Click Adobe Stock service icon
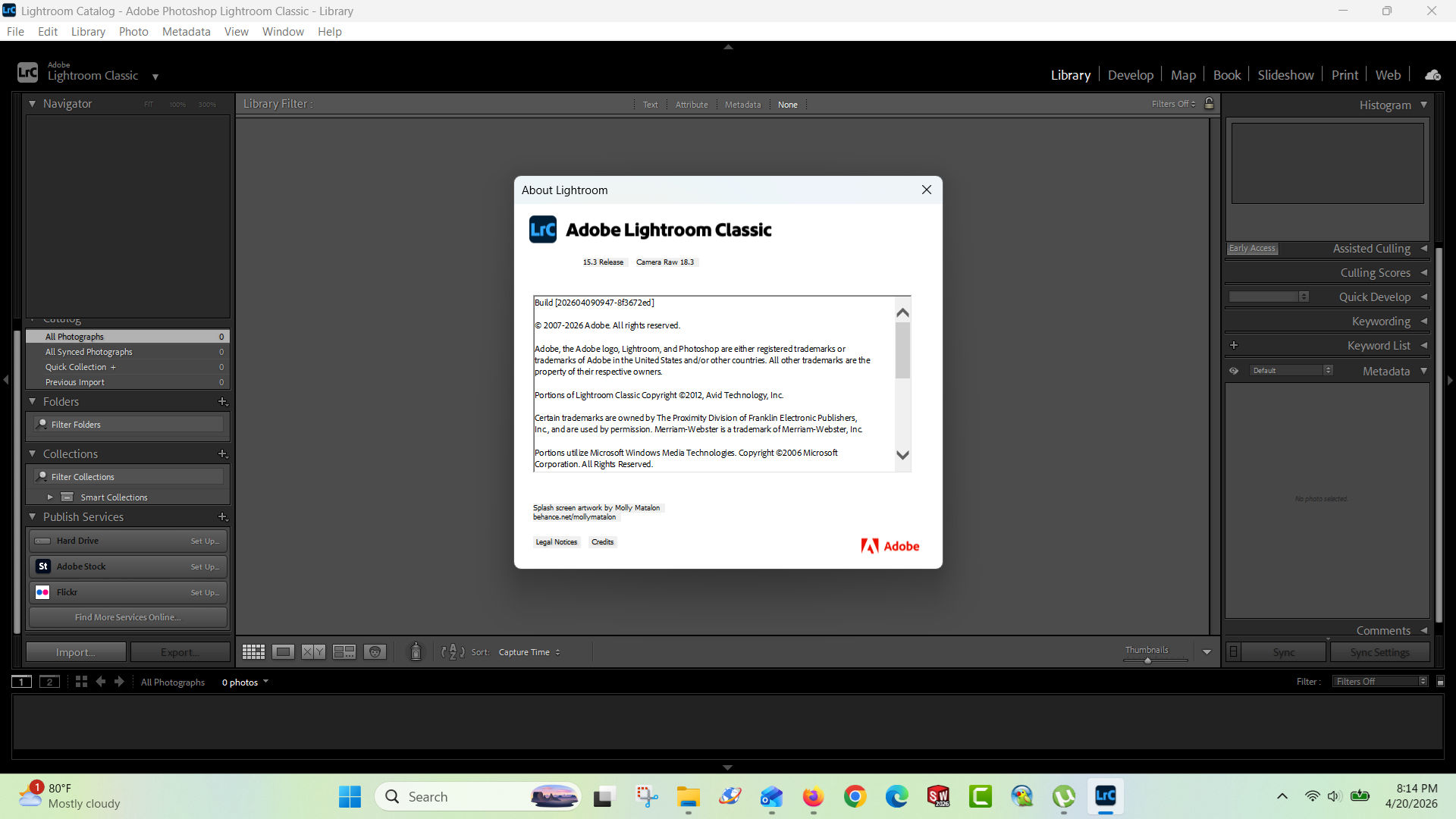The image size is (1456, 819). (x=43, y=566)
